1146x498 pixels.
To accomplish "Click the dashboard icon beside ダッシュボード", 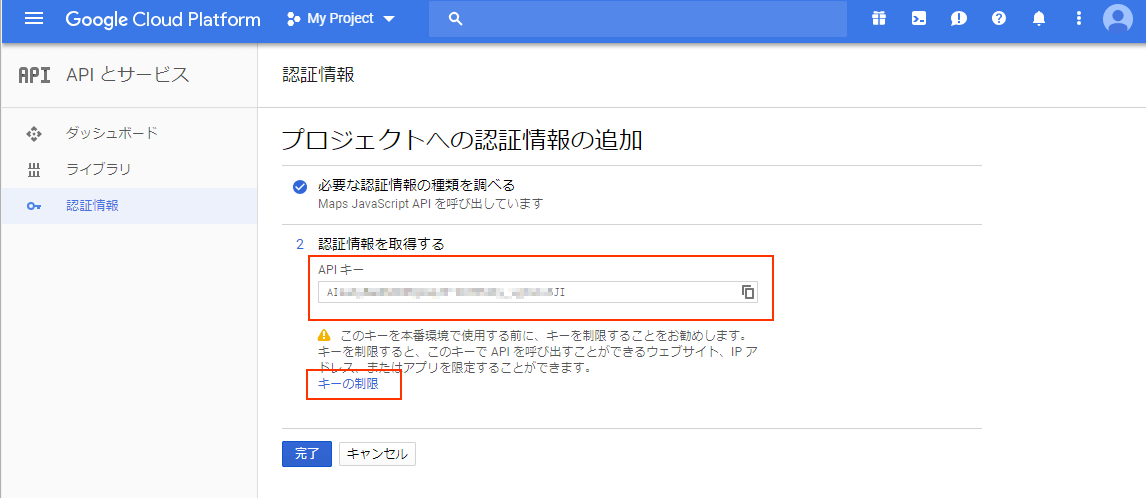I will click(34, 133).
